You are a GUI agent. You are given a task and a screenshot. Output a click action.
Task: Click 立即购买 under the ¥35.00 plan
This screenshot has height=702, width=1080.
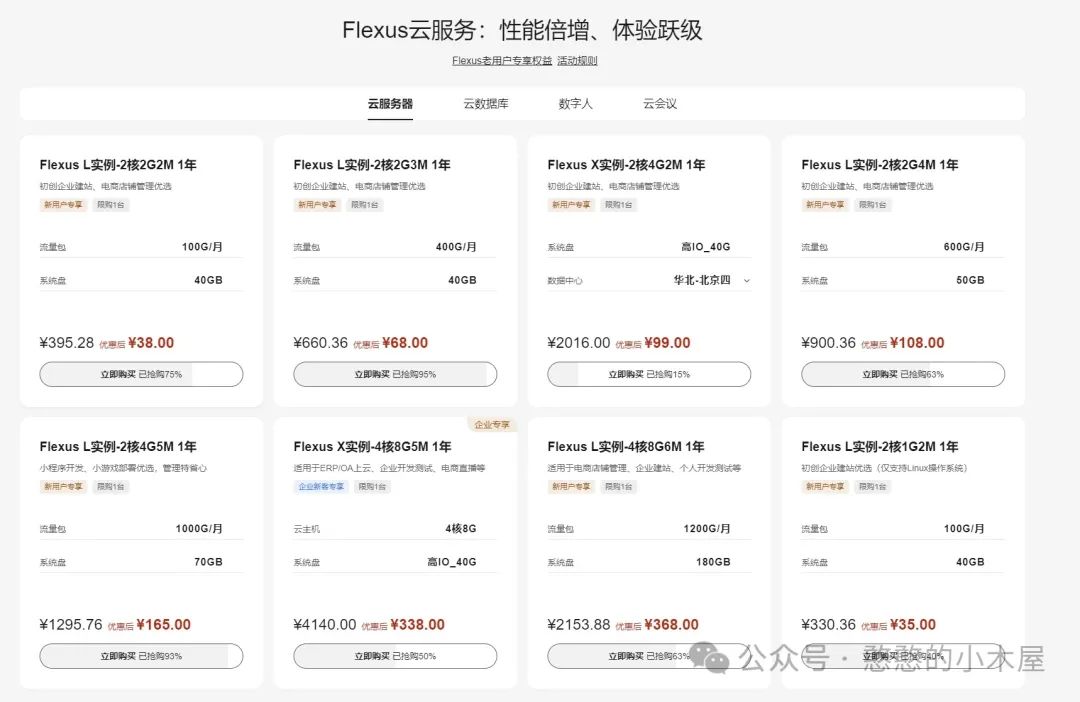pyautogui.click(x=903, y=656)
